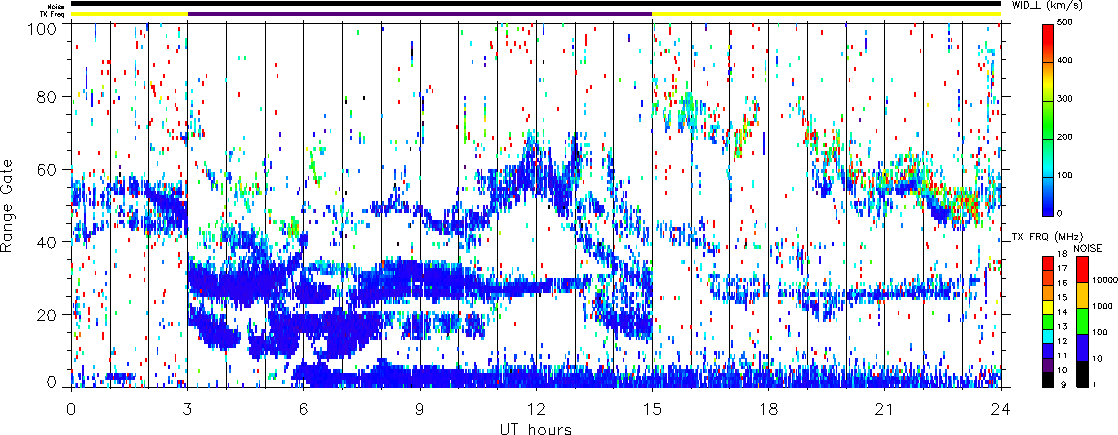Viewport: 1118px width, 435px height.
Task: Select the red 17–18 MHz frequency swatch
Action: 1047,262
